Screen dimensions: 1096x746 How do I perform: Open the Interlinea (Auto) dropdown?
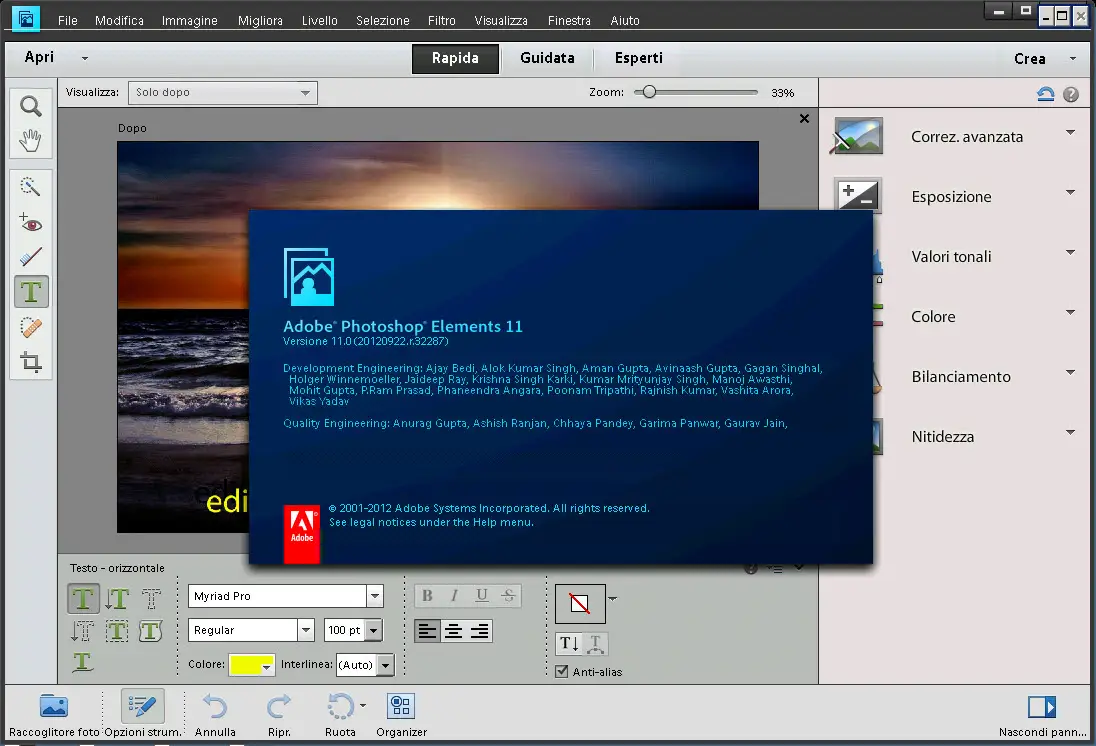[386, 665]
